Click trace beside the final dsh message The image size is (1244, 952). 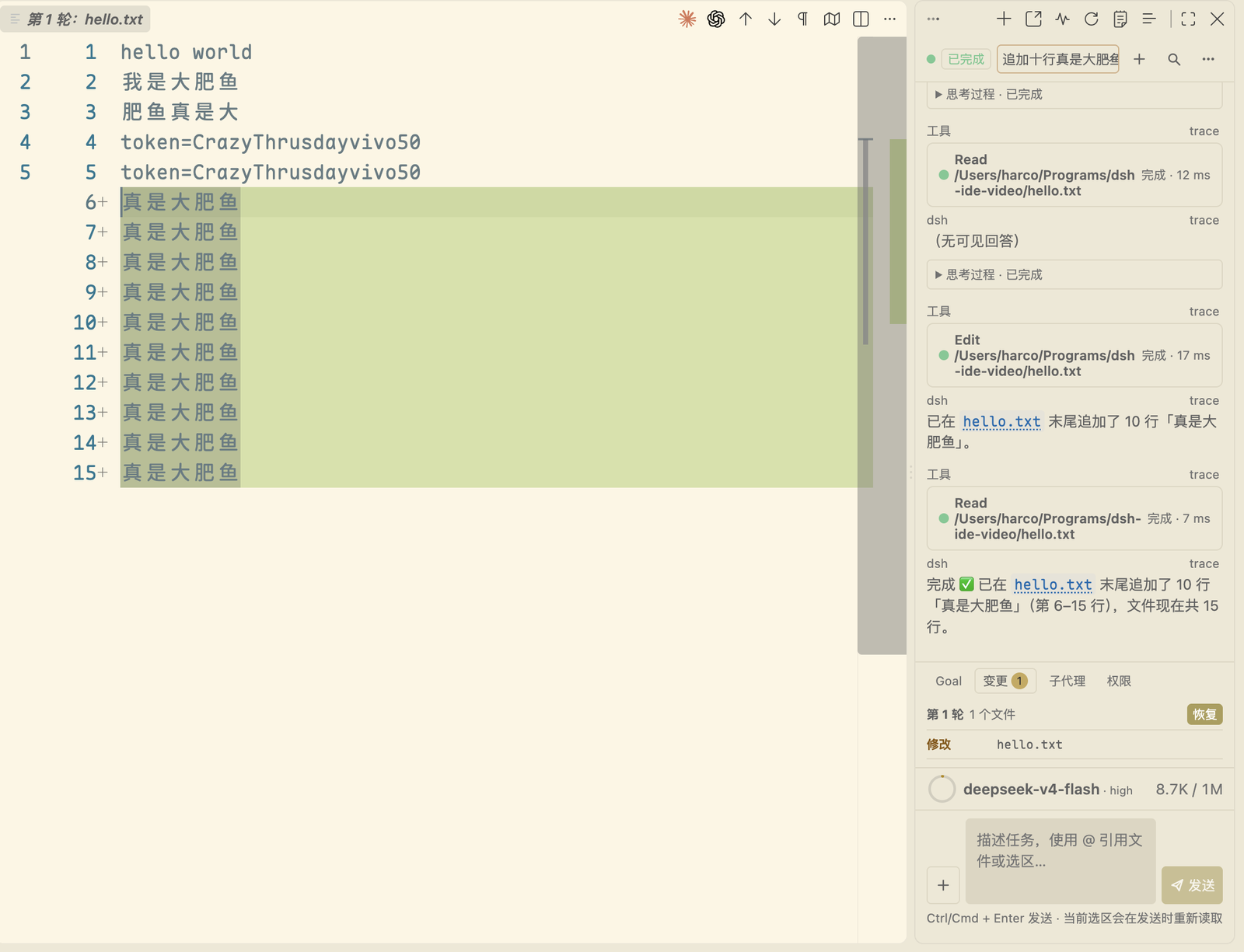[1204, 564]
